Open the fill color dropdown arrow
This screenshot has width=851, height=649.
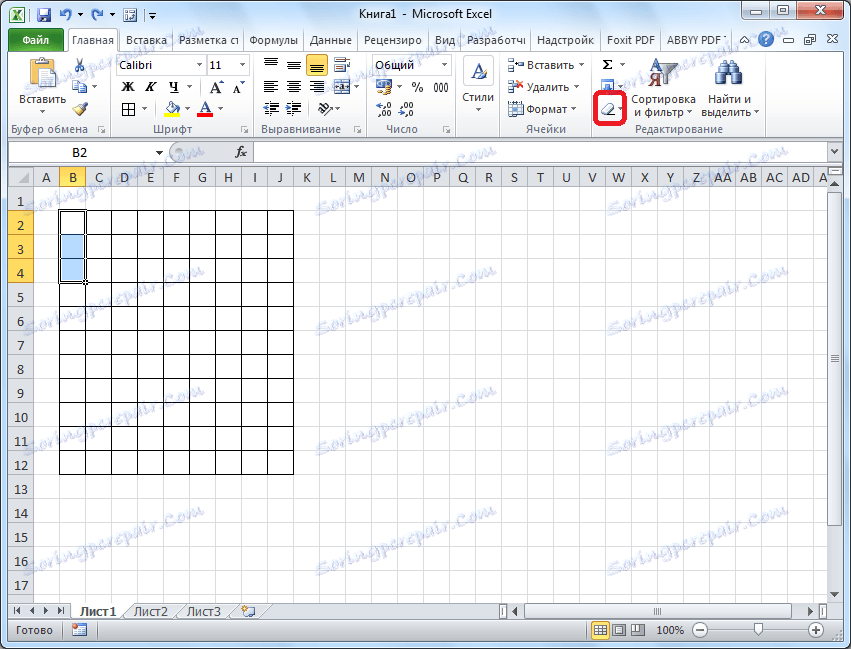[187, 109]
